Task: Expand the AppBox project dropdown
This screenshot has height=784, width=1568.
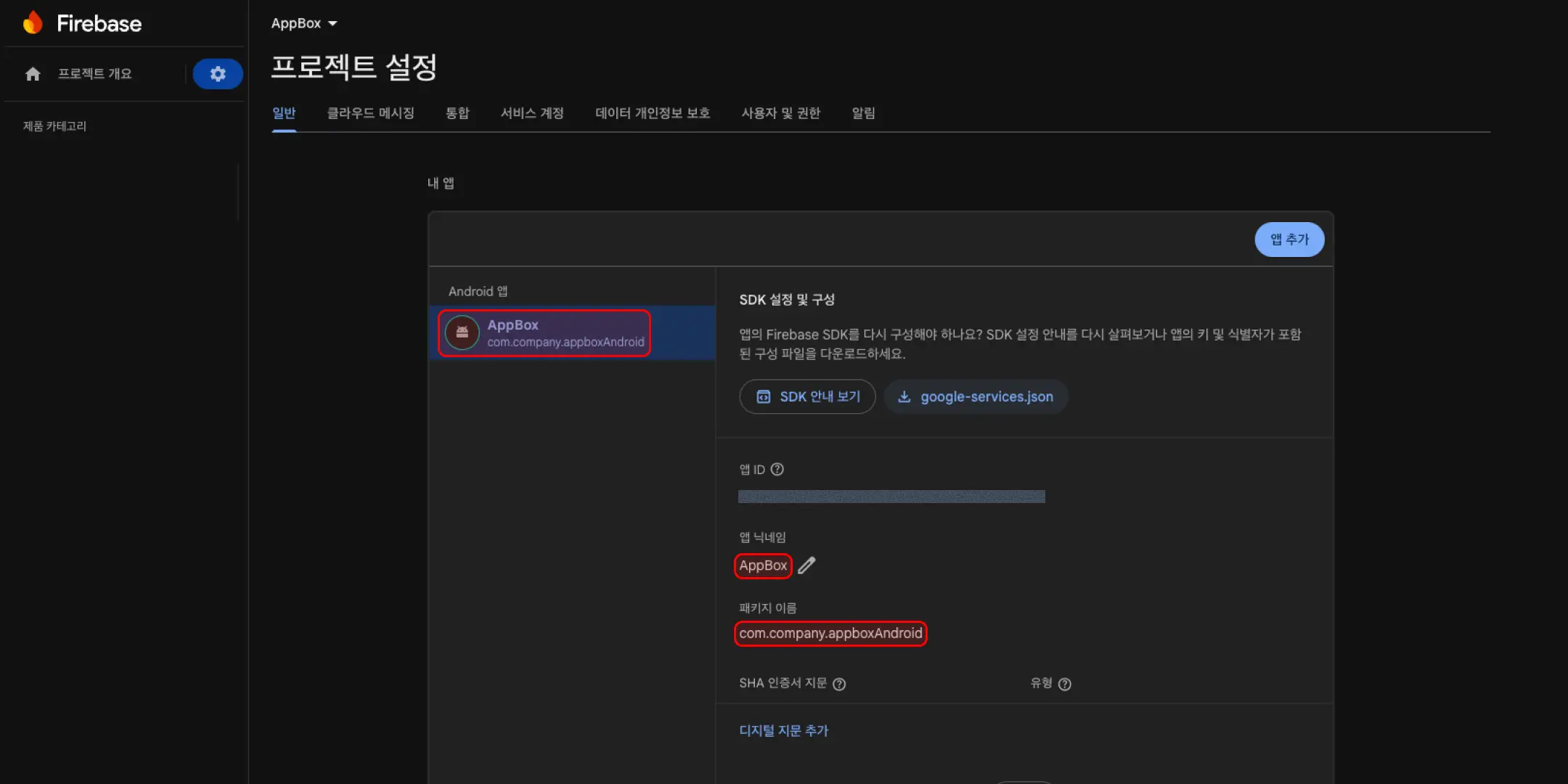Action: click(304, 23)
